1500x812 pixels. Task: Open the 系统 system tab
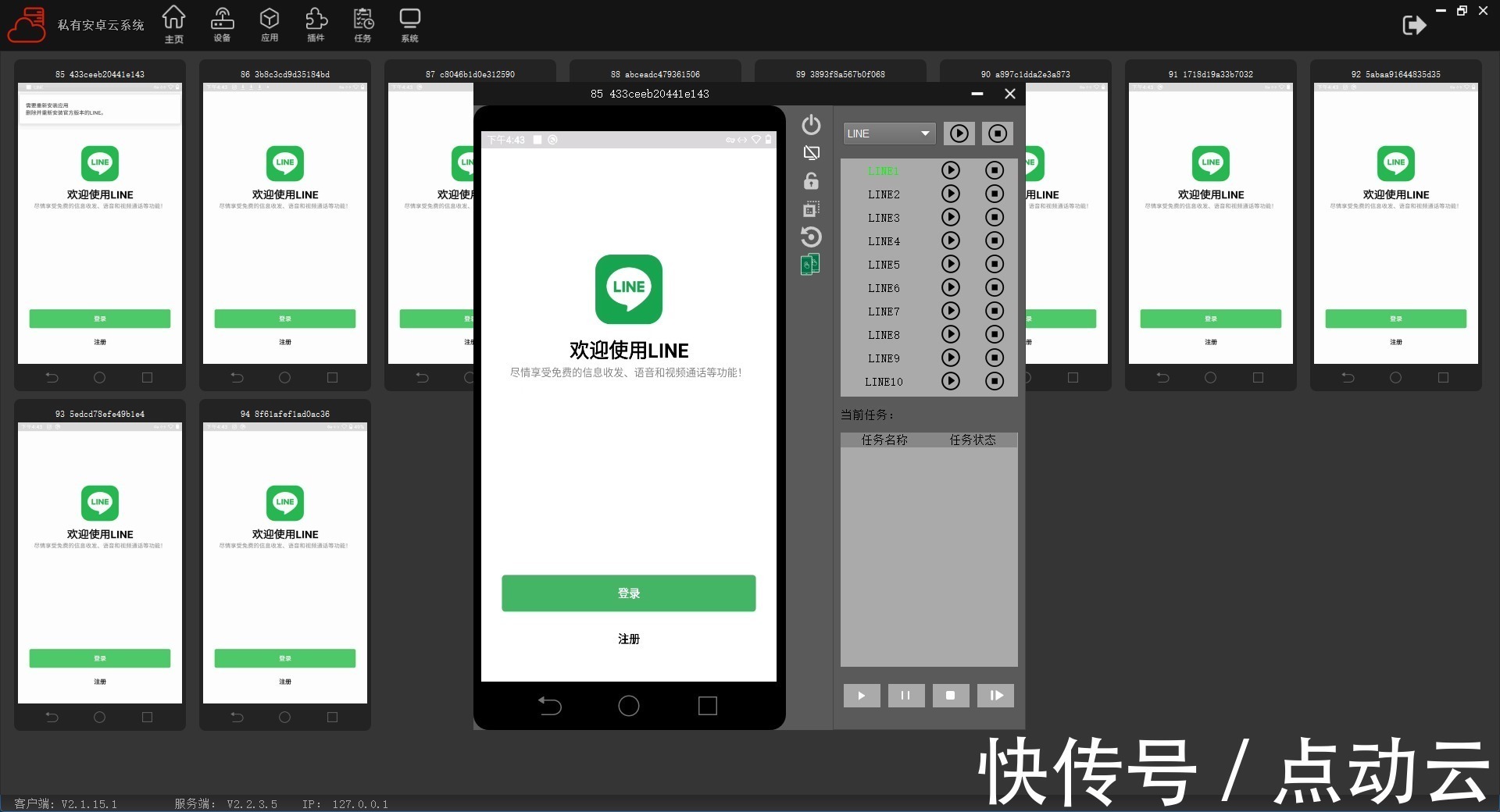coord(409,24)
